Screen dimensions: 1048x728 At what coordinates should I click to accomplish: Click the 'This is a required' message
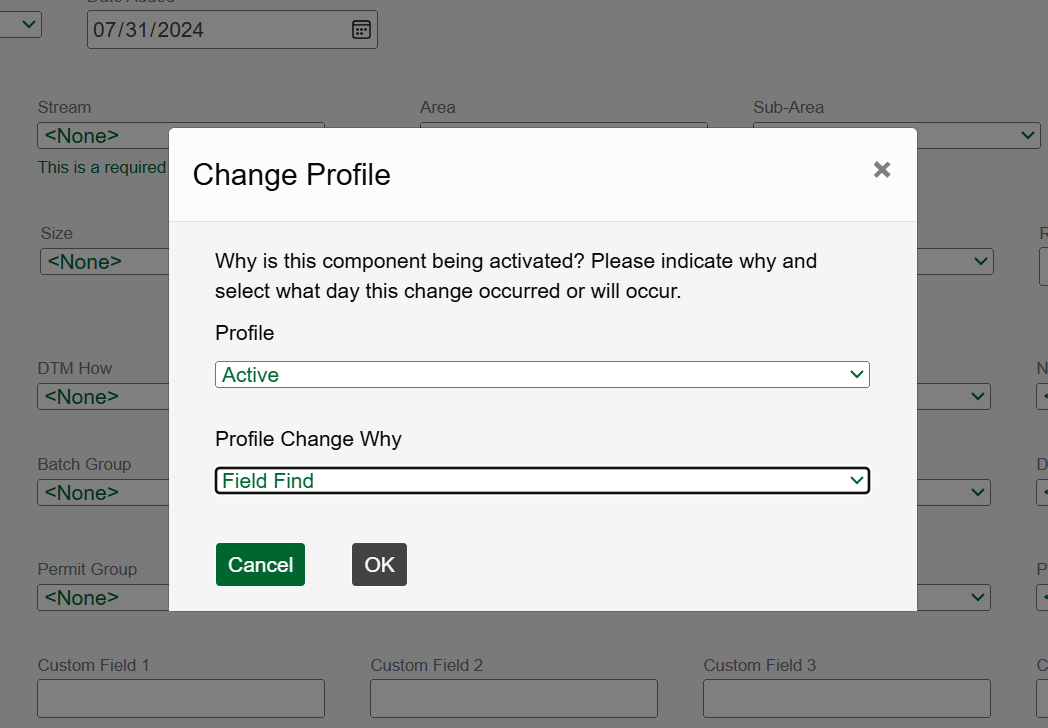pyautogui.click(x=102, y=167)
